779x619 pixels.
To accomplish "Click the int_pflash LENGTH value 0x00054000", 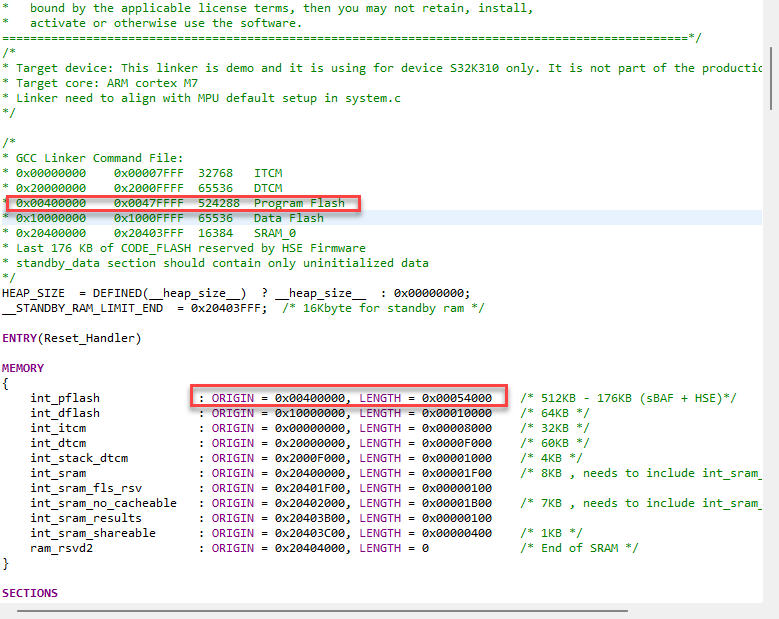I will (x=457, y=398).
